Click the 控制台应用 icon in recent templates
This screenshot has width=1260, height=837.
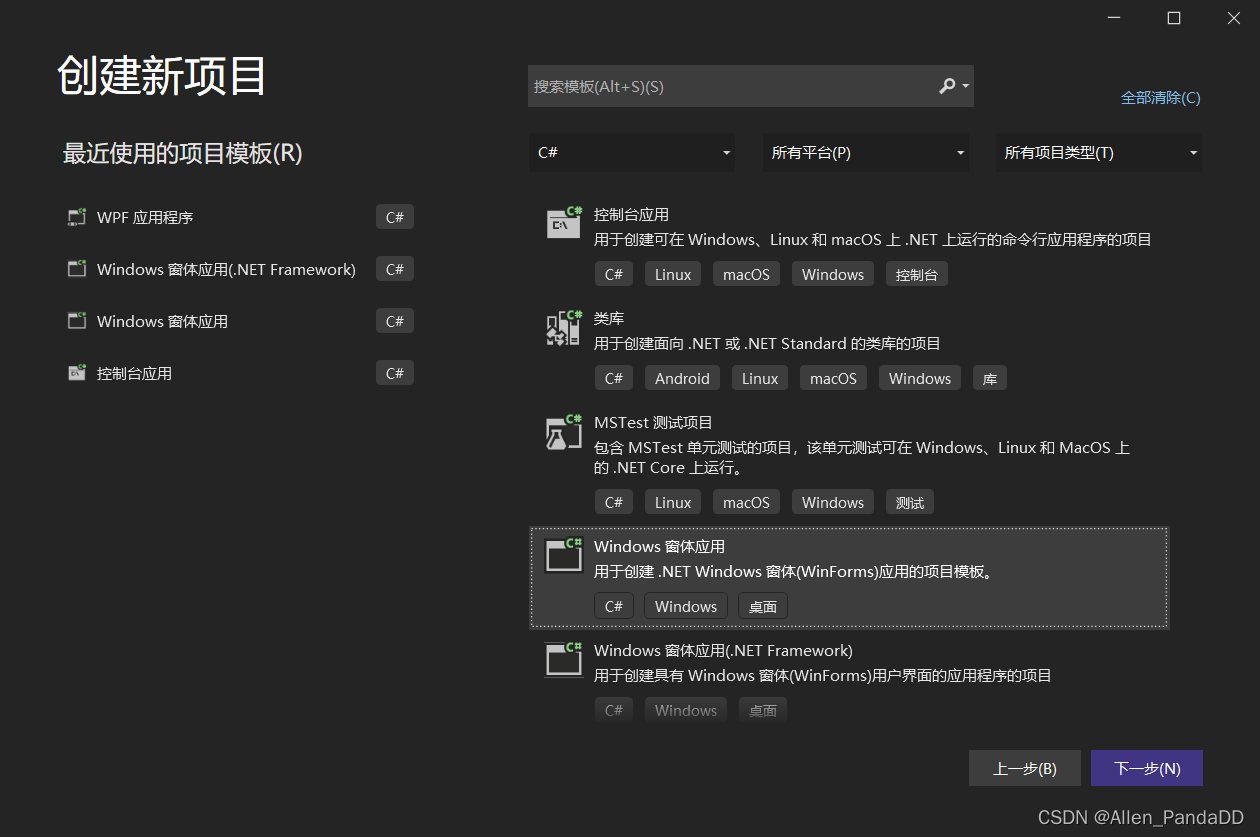click(x=77, y=373)
